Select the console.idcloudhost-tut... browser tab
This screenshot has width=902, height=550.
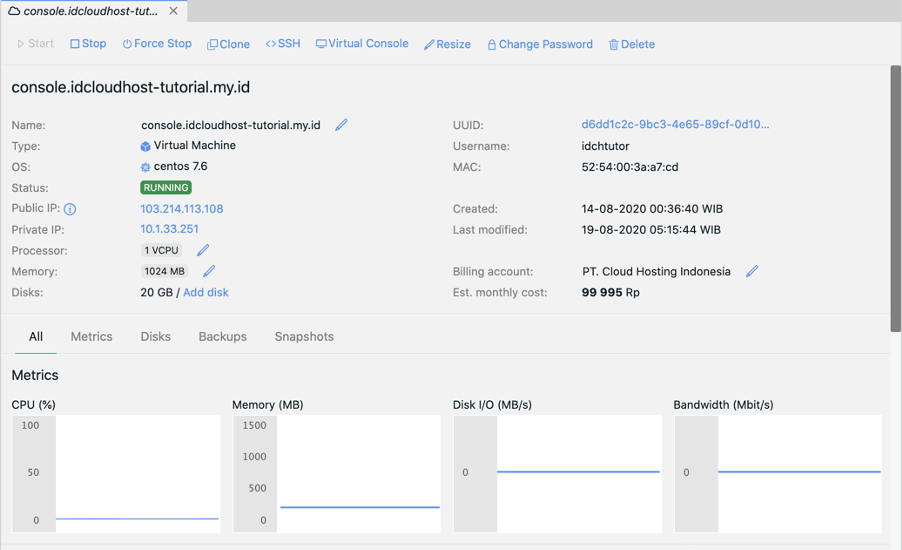94,11
